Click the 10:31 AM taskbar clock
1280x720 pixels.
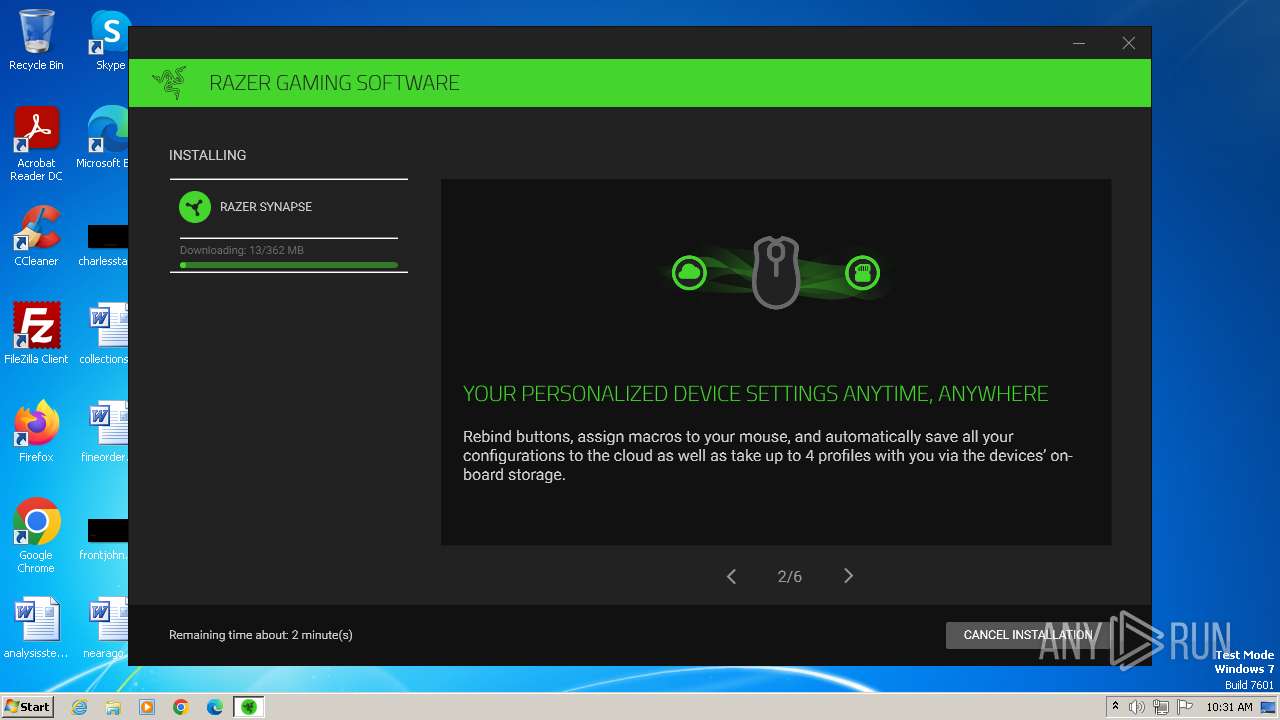[x=1229, y=707]
